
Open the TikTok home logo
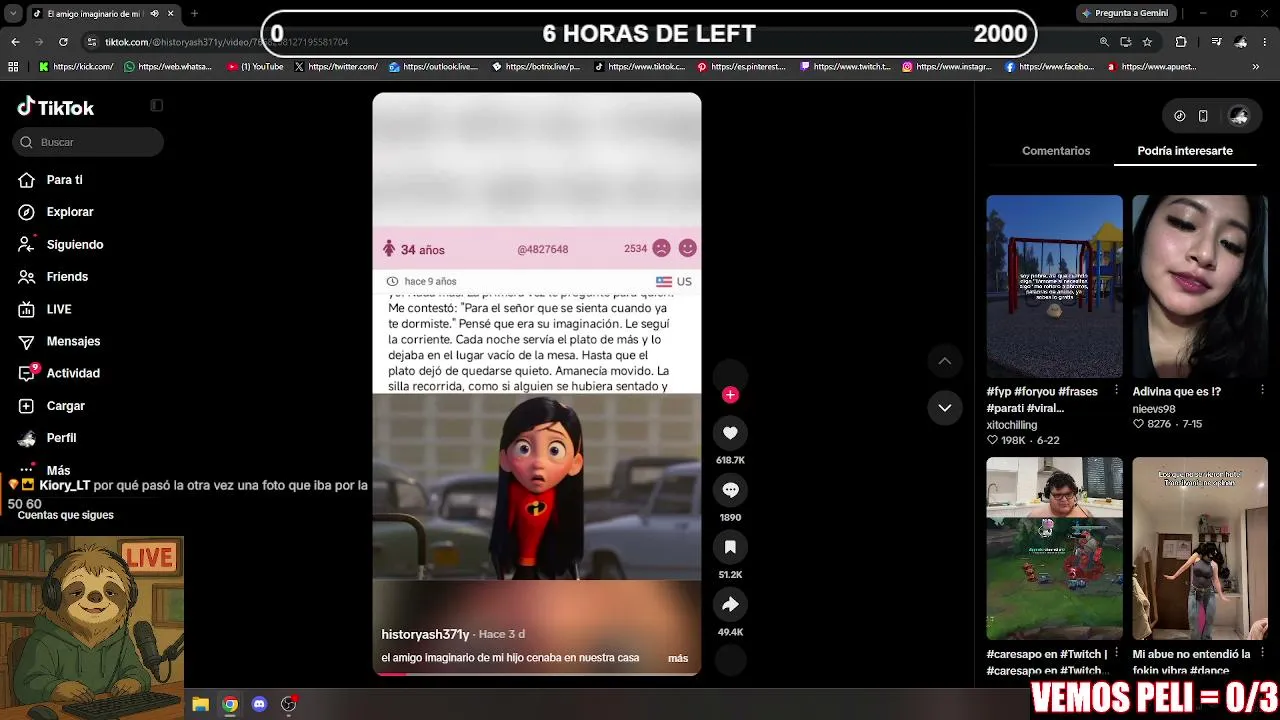point(56,107)
